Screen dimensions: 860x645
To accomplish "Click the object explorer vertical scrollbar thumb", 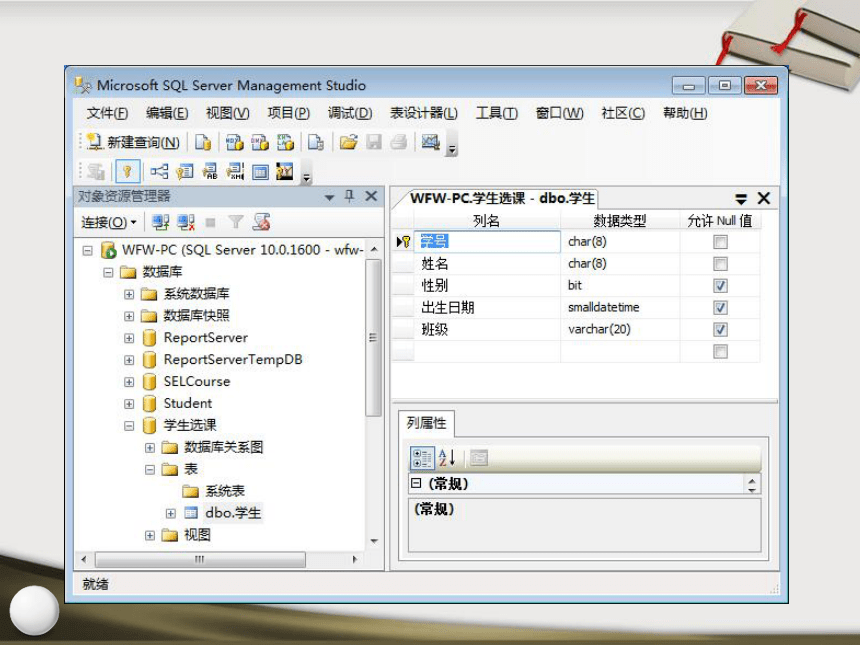I will pos(373,337).
